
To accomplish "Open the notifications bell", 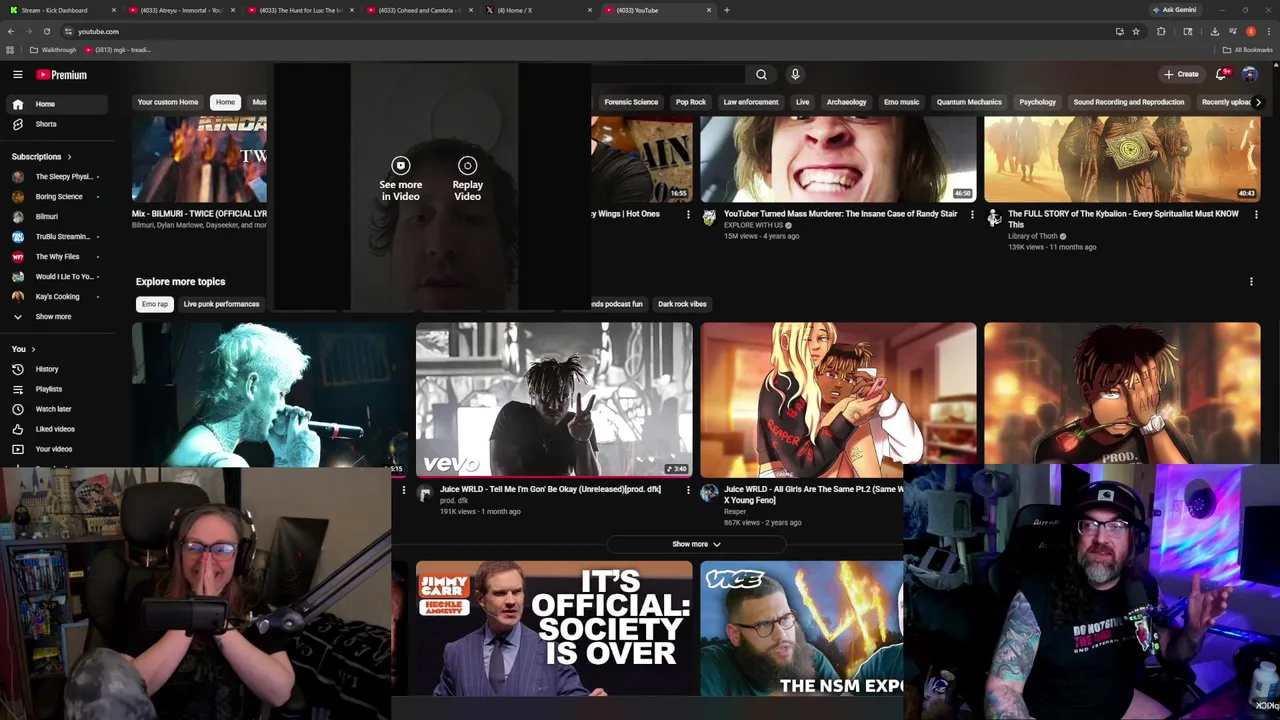I will click(1221, 74).
